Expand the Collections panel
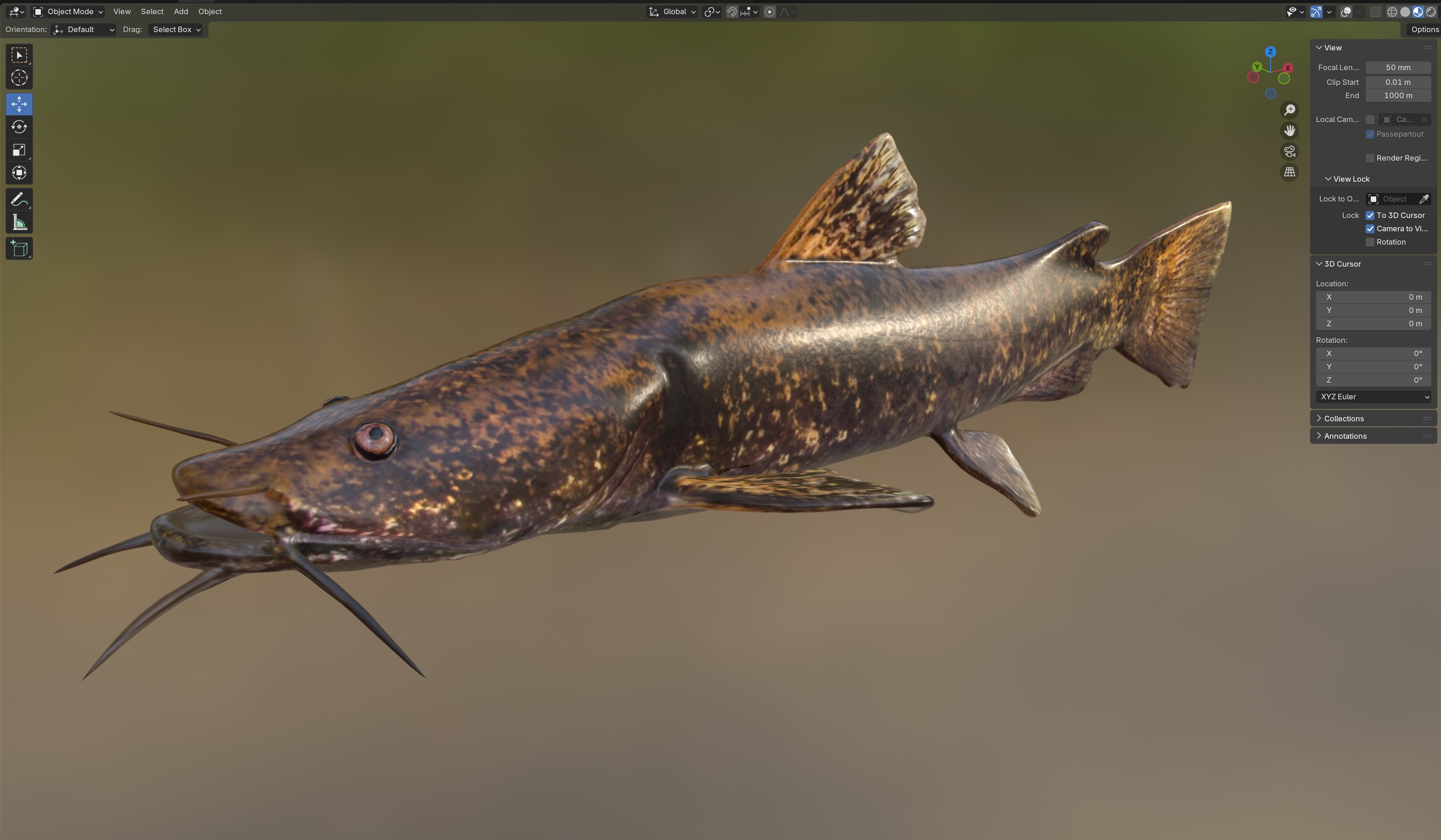This screenshot has height=840, width=1441. pos(1343,419)
